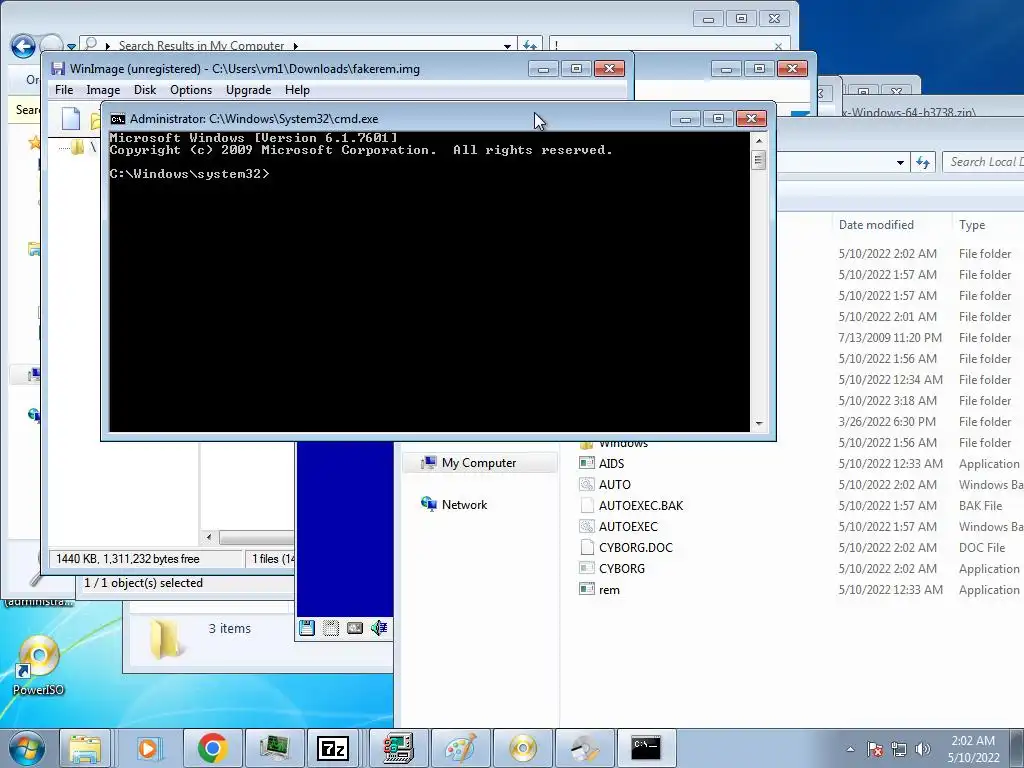Screen dimensions: 1024x768
Task: Switch to Command Prompt taskbar button
Action: 646,748
